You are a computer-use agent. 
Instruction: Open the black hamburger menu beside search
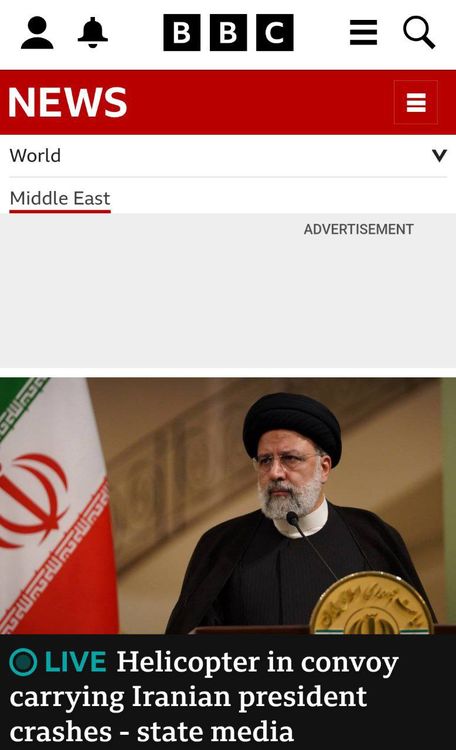[364, 33]
